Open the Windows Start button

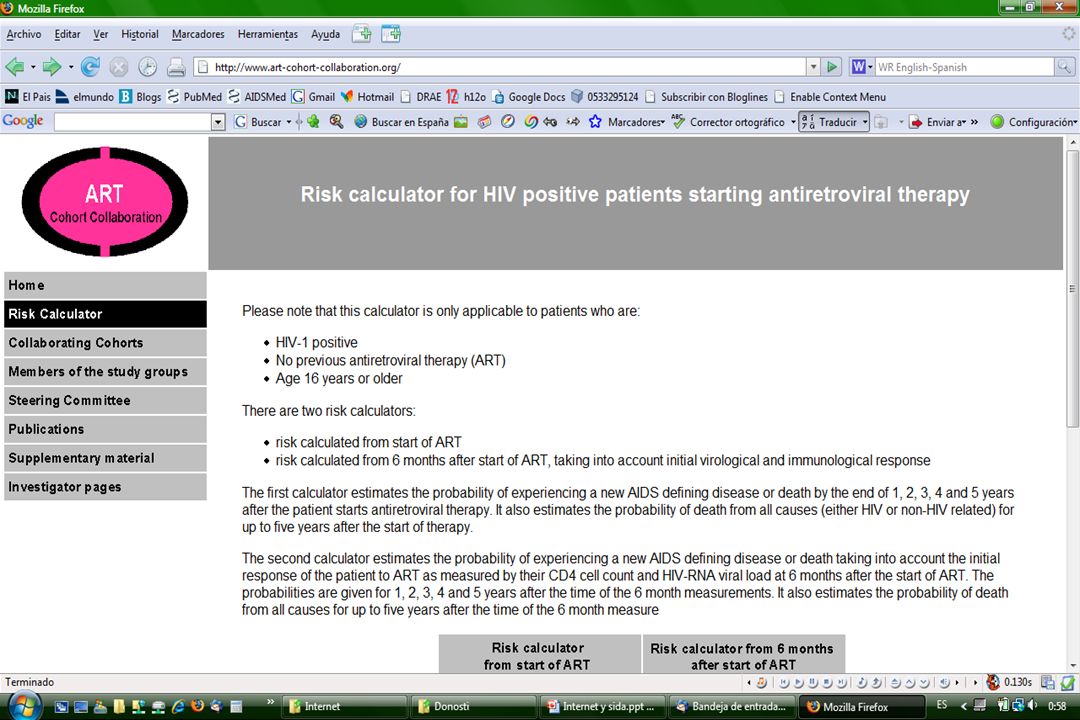click(23, 706)
